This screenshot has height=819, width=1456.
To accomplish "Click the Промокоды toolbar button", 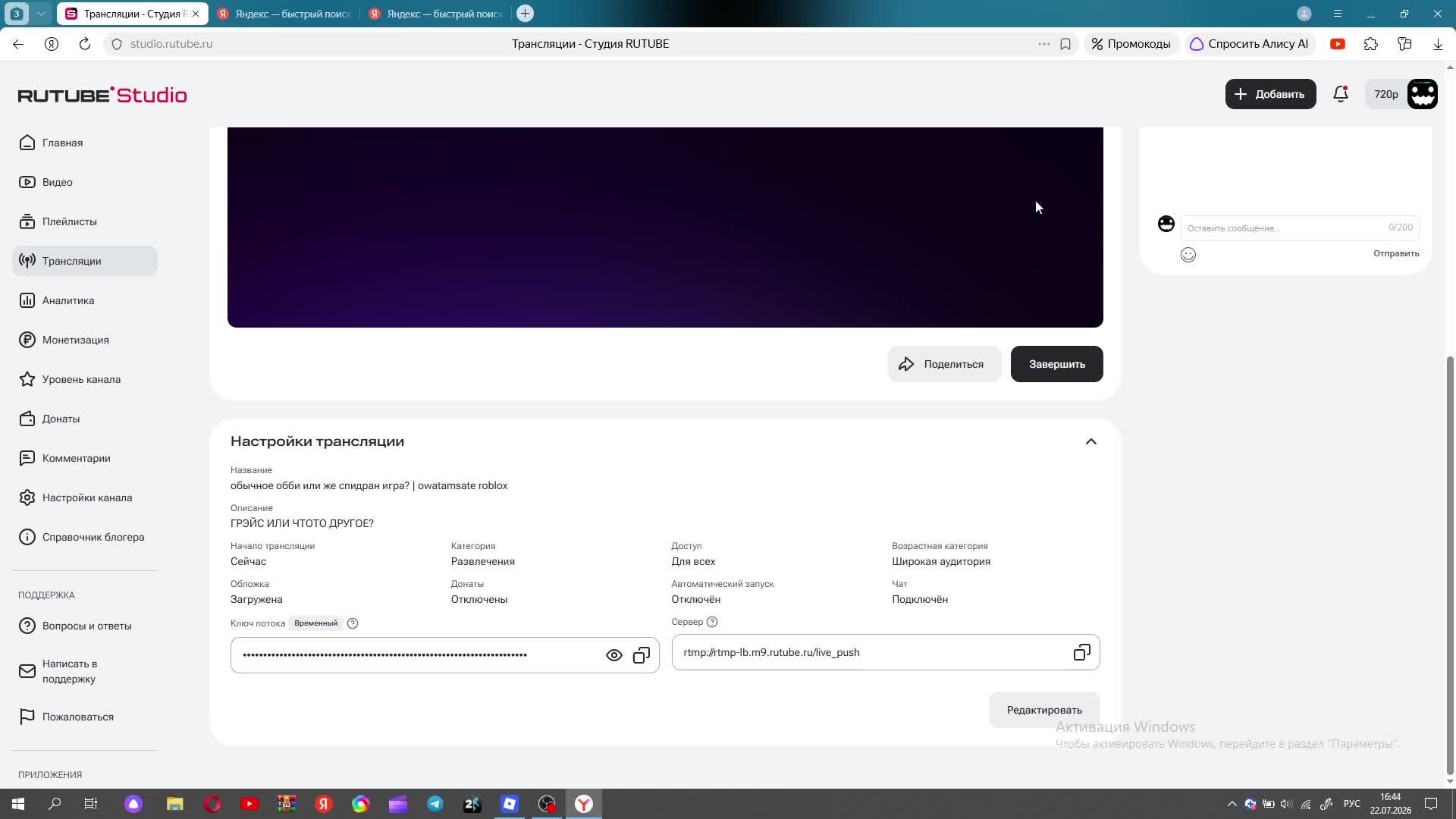I will click(1131, 44).
